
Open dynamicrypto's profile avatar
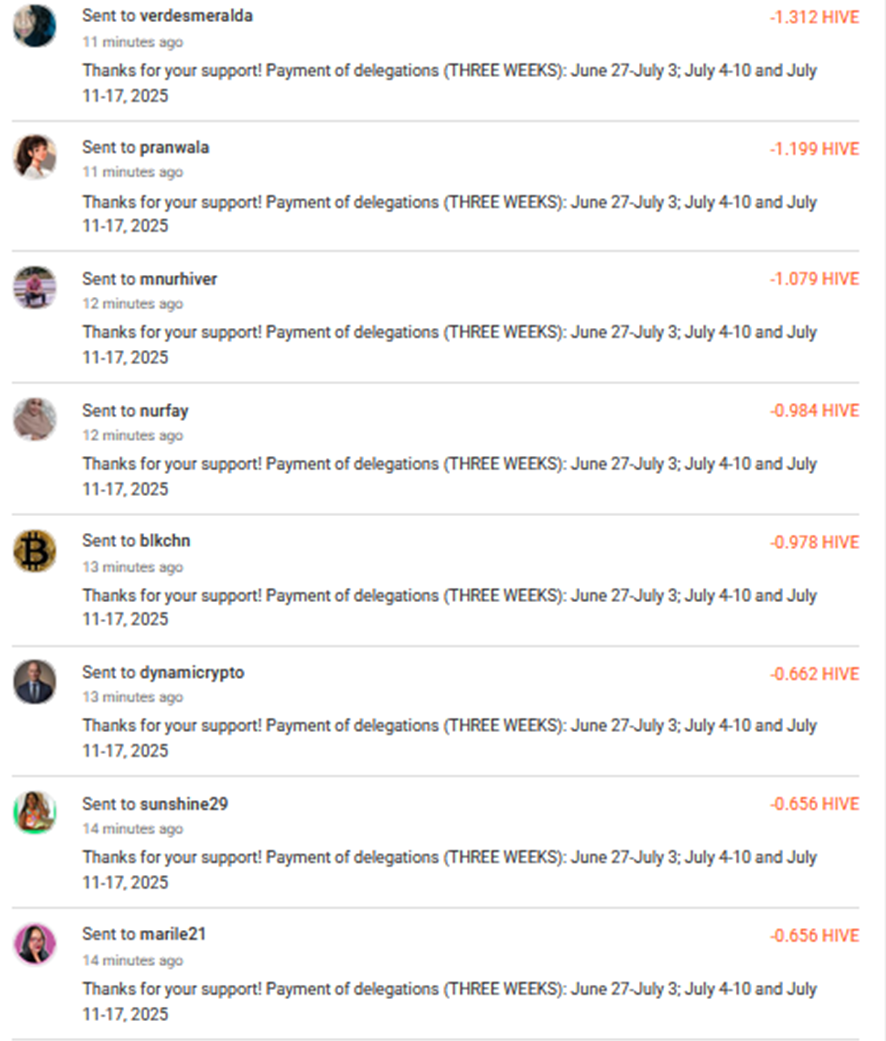pyautogui.click(x=35, y=682)
